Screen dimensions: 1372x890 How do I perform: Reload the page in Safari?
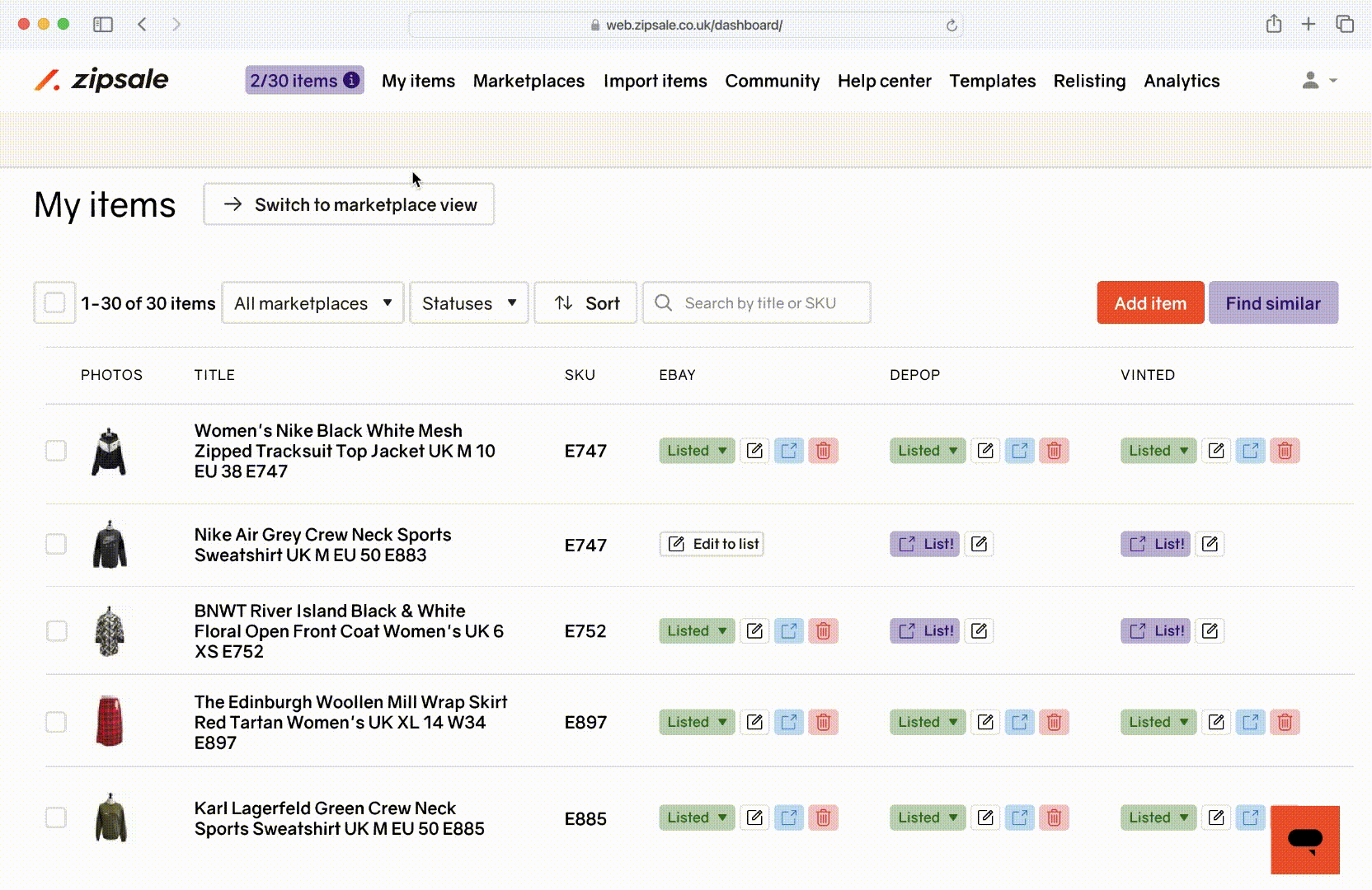coord(951,26)
